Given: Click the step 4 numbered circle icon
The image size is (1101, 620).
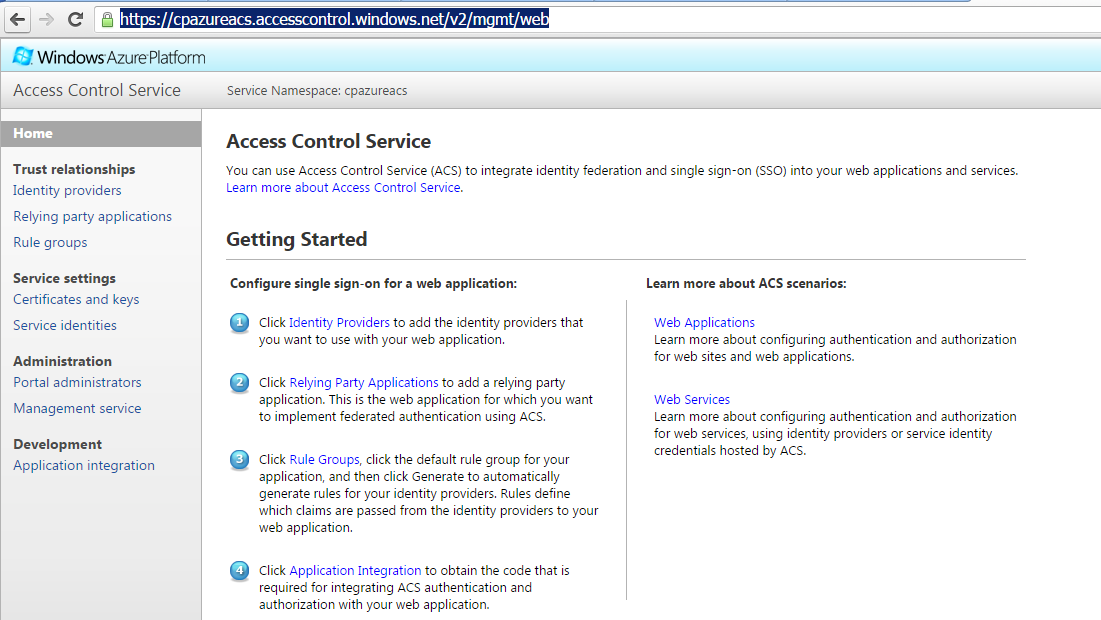Looking at the screenshot, I should [239, 571].
